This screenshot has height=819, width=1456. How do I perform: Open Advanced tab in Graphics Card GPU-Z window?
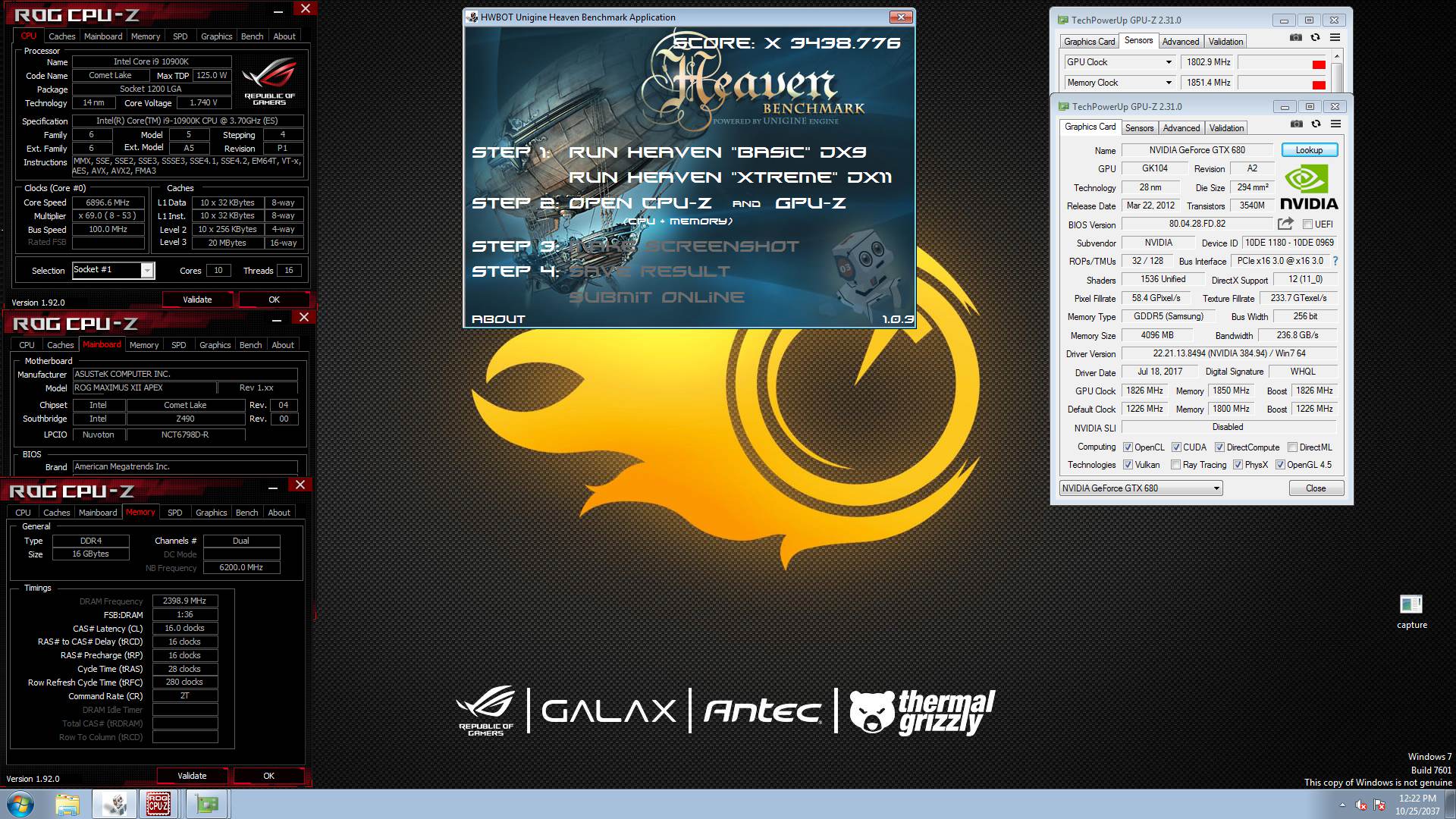1181,128
